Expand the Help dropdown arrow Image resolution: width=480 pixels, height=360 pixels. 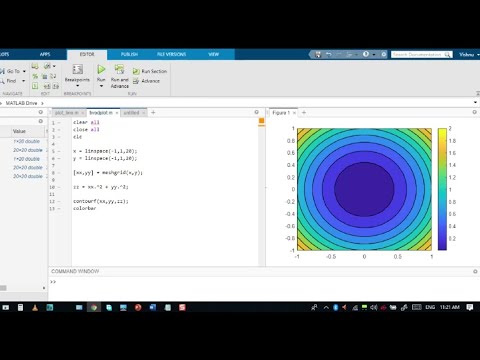(x=374, y=54)
